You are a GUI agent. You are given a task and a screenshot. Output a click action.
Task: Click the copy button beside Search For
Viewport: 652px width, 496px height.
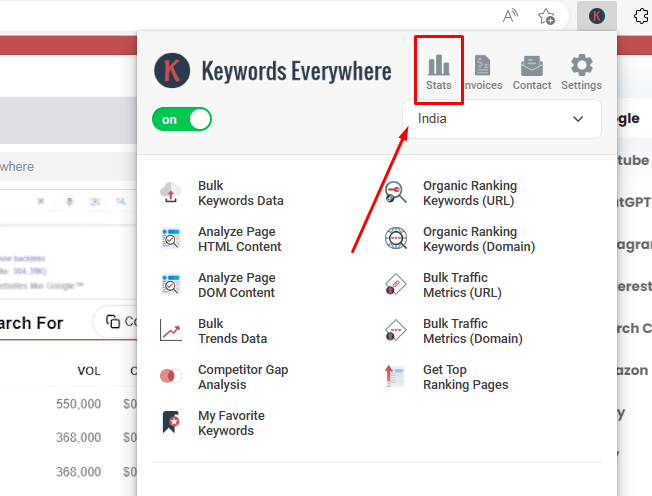[x=116, y=321]
